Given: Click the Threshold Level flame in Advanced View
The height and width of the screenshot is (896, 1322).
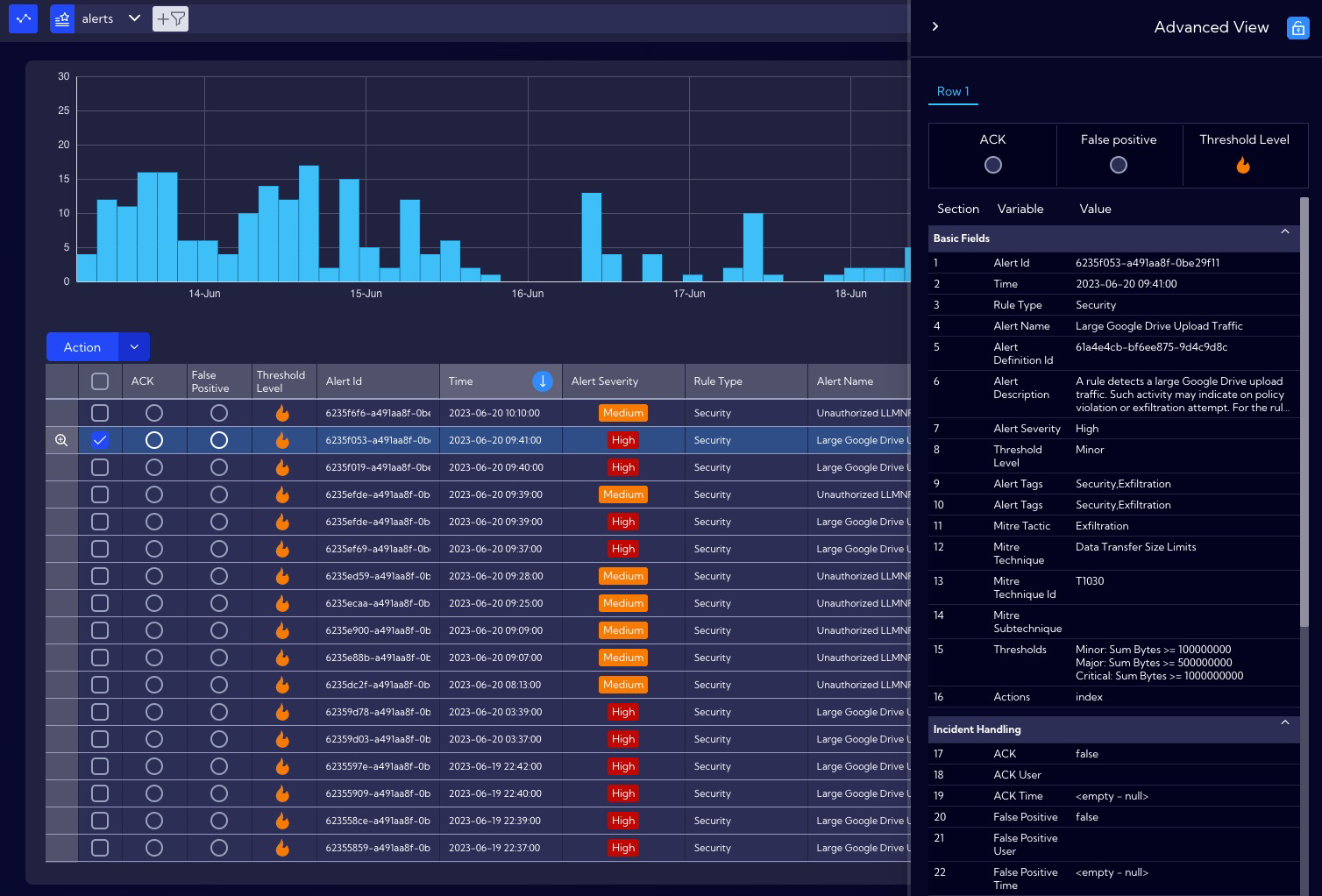Looking at the screenshot, I should pos(1243,165).
